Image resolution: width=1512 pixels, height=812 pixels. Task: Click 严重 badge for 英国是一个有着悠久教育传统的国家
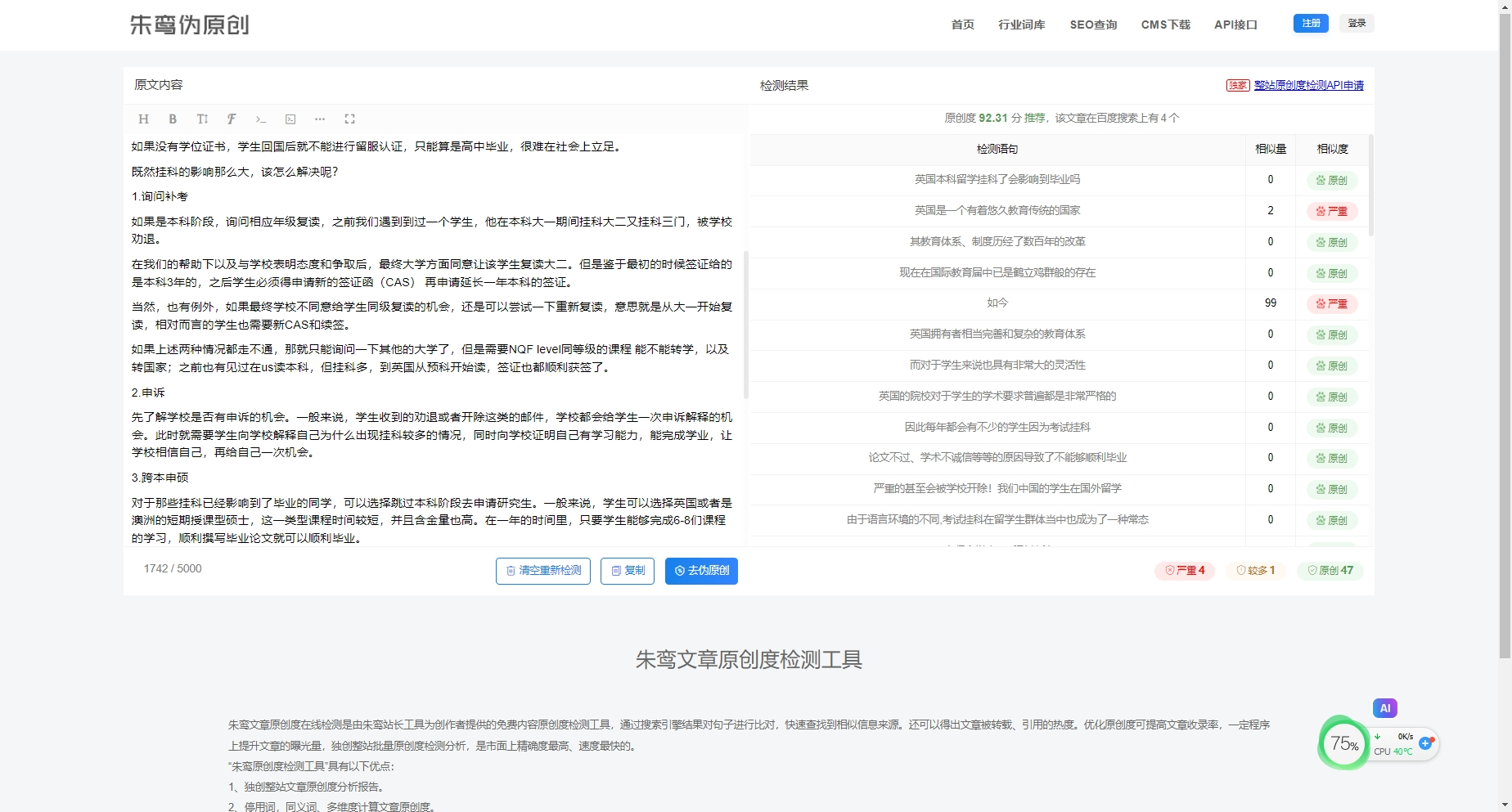[1332, 211]
